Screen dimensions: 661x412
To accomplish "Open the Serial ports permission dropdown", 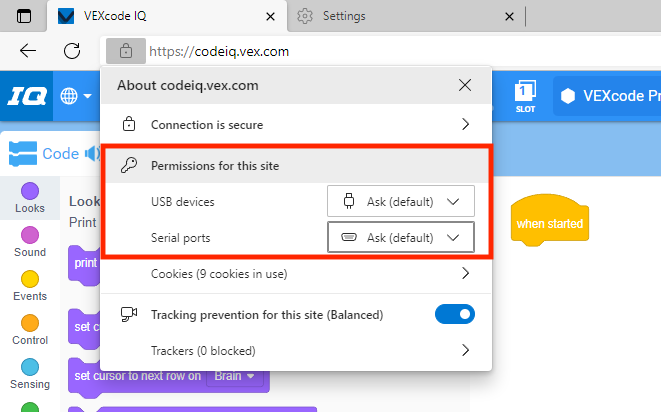I will pyautogui.click(x=400, y=238).
